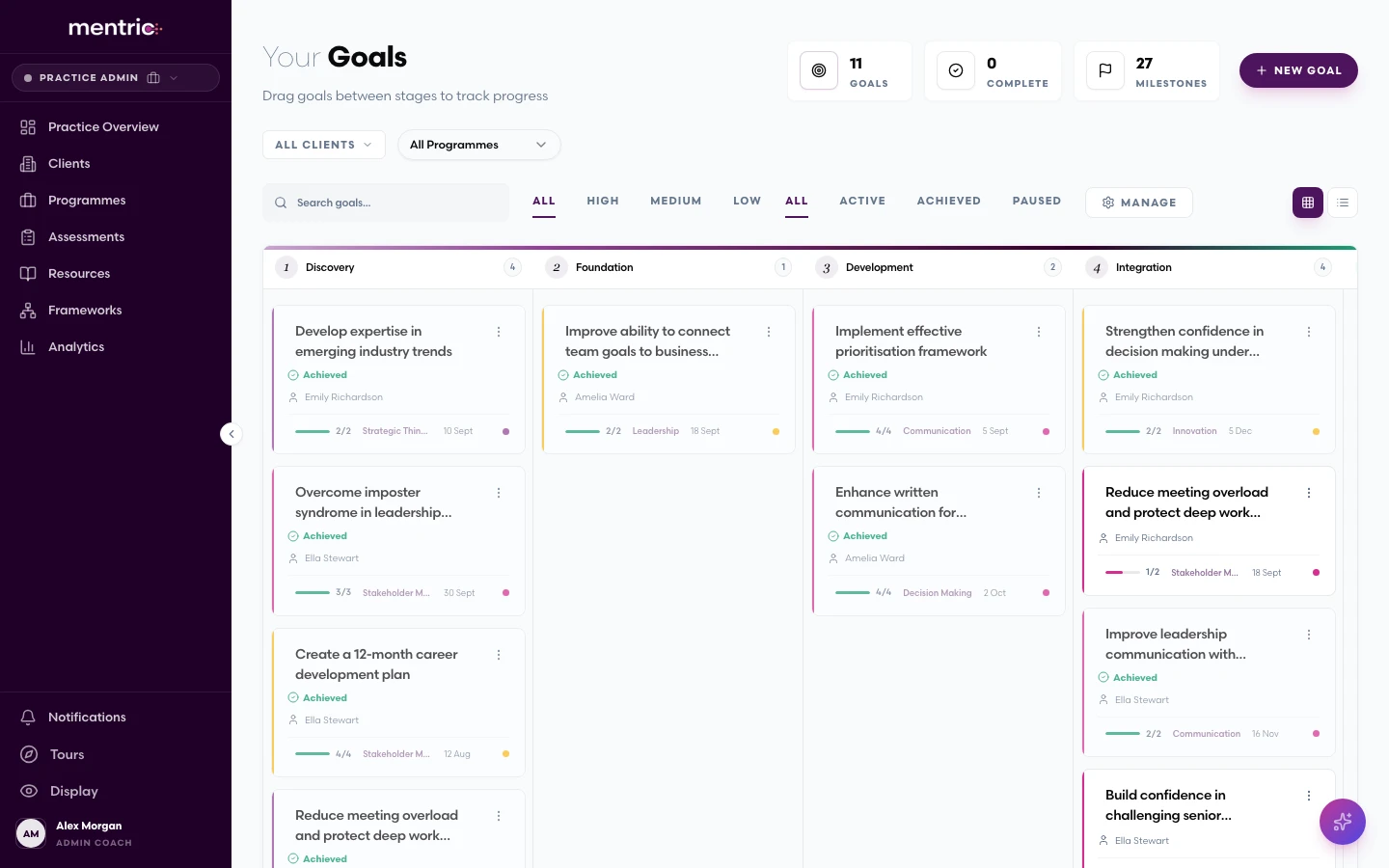Viewport: 1389px width, 868px height.
Task: Open the Leadership tag on Foundation card
Action: 656,431
